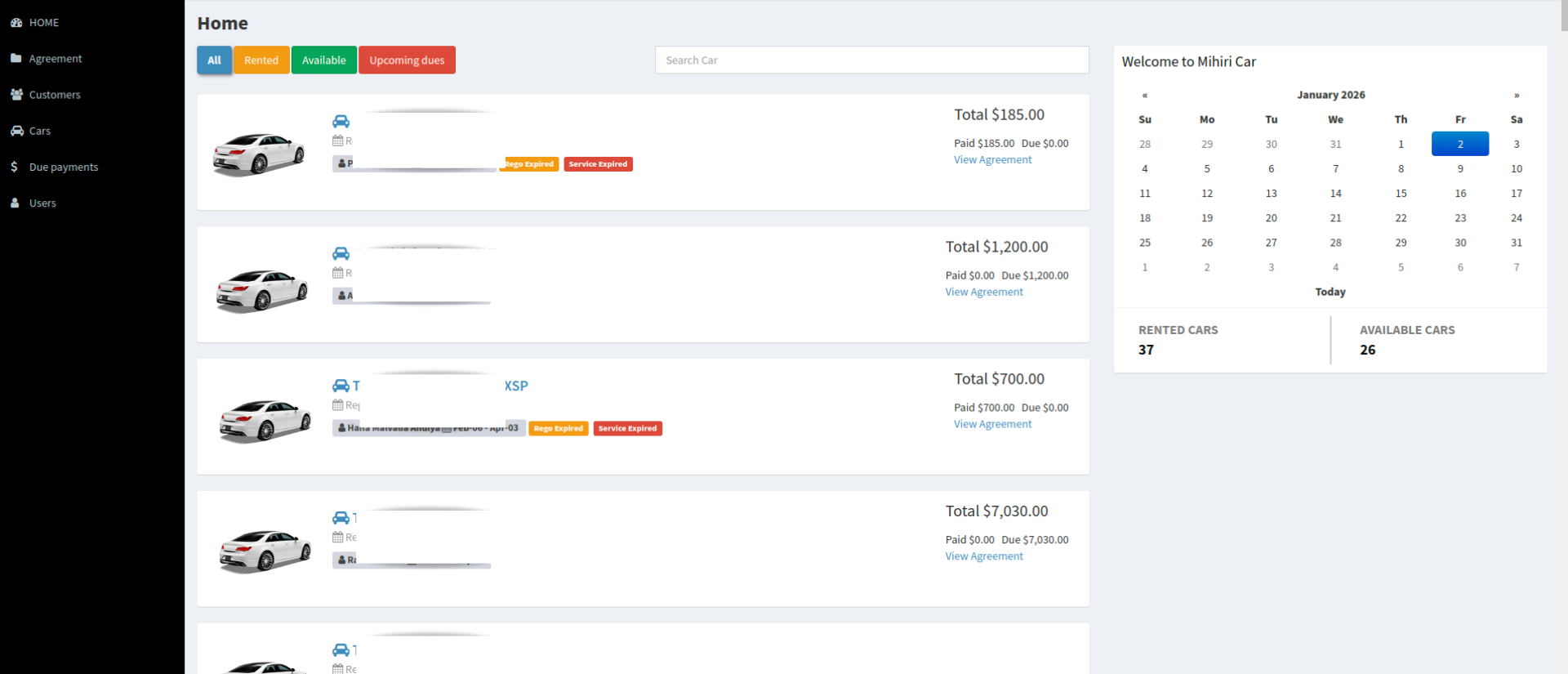Click Service Expired badge on $700.00 card
Image resolution: width=1568 pixels, height=674 pixels.
[x=627, y=428]
